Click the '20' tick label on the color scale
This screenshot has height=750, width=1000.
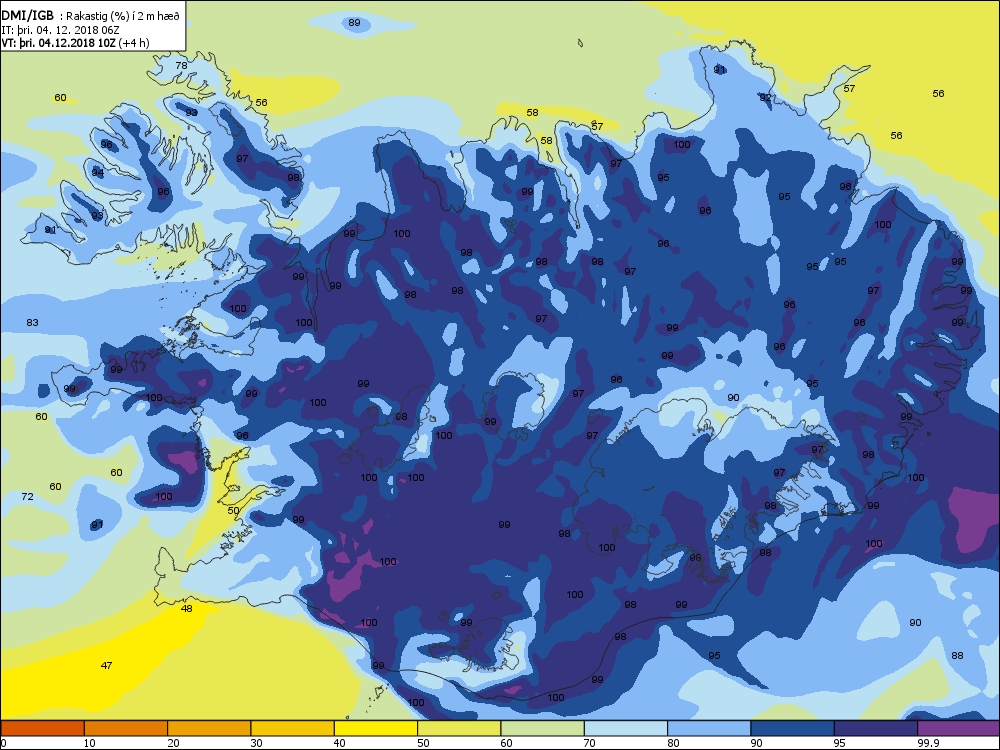[x=173, y=743]
